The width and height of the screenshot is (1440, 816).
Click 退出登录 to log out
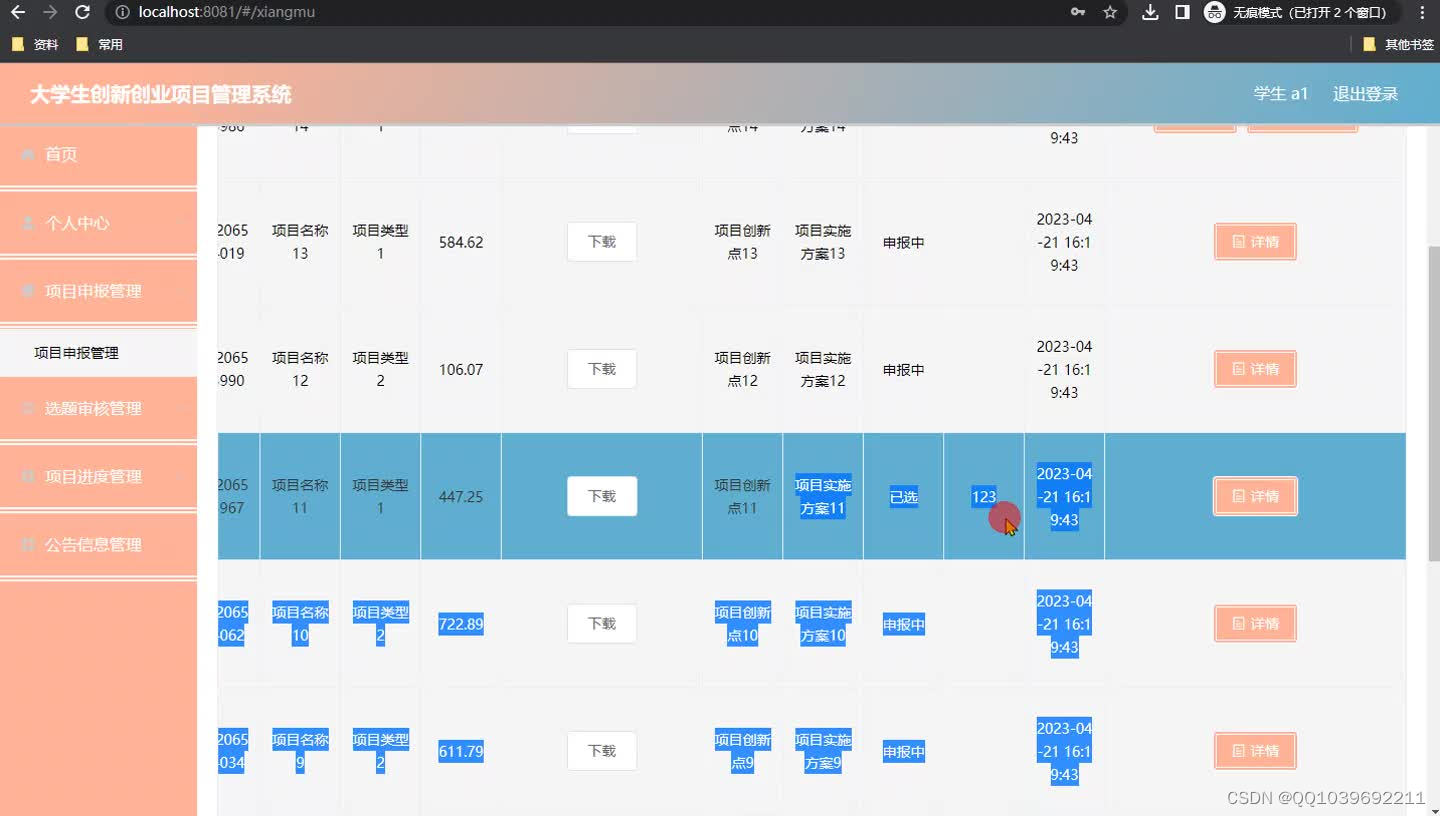[1365, 93]
